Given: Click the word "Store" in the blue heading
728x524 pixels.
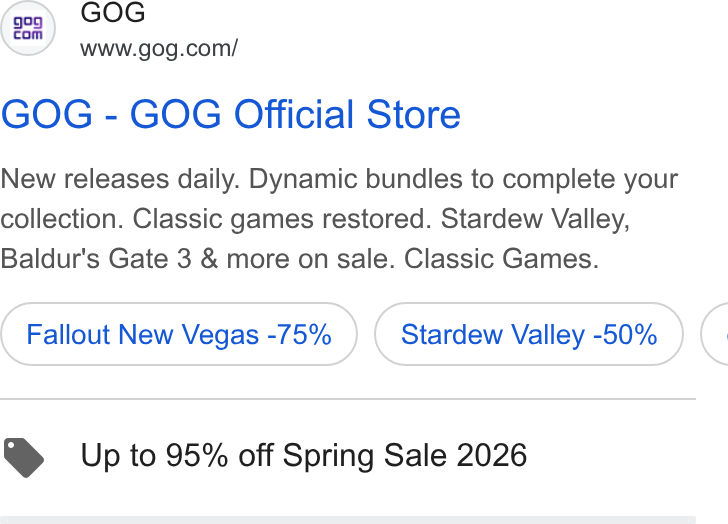Looking at the screenshot, I should [414, 114].
